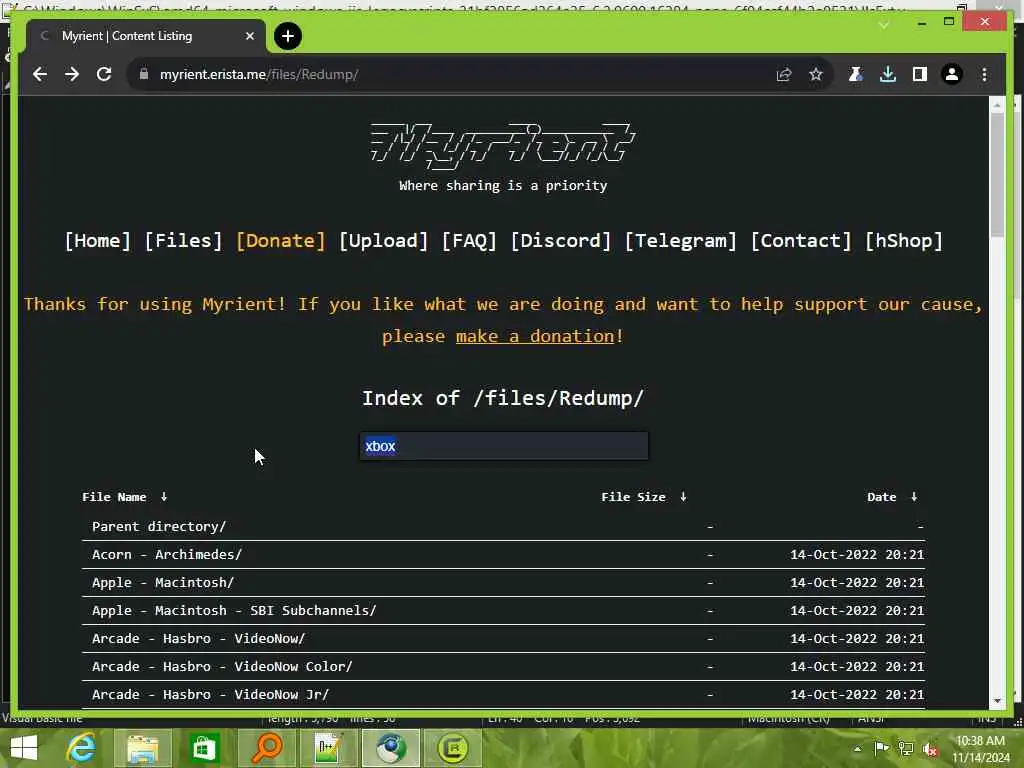Click the page vertical scrollbar thumb

coord(997,176)
